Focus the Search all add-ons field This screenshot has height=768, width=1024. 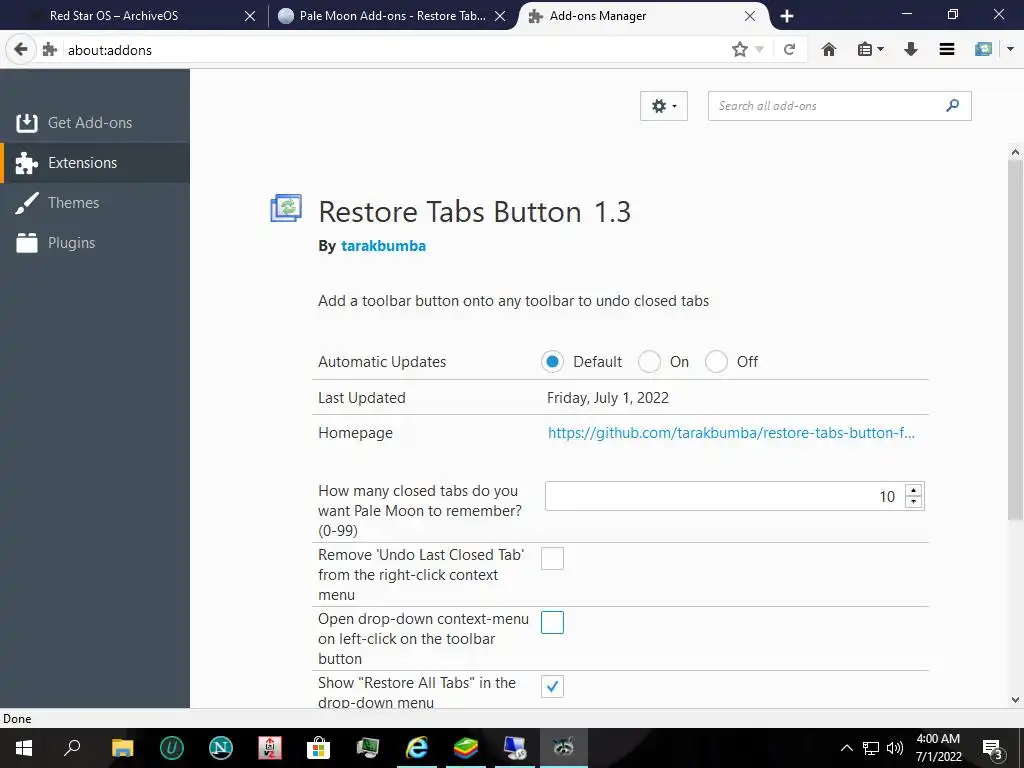pyautogui.click(x=839, y=106)
